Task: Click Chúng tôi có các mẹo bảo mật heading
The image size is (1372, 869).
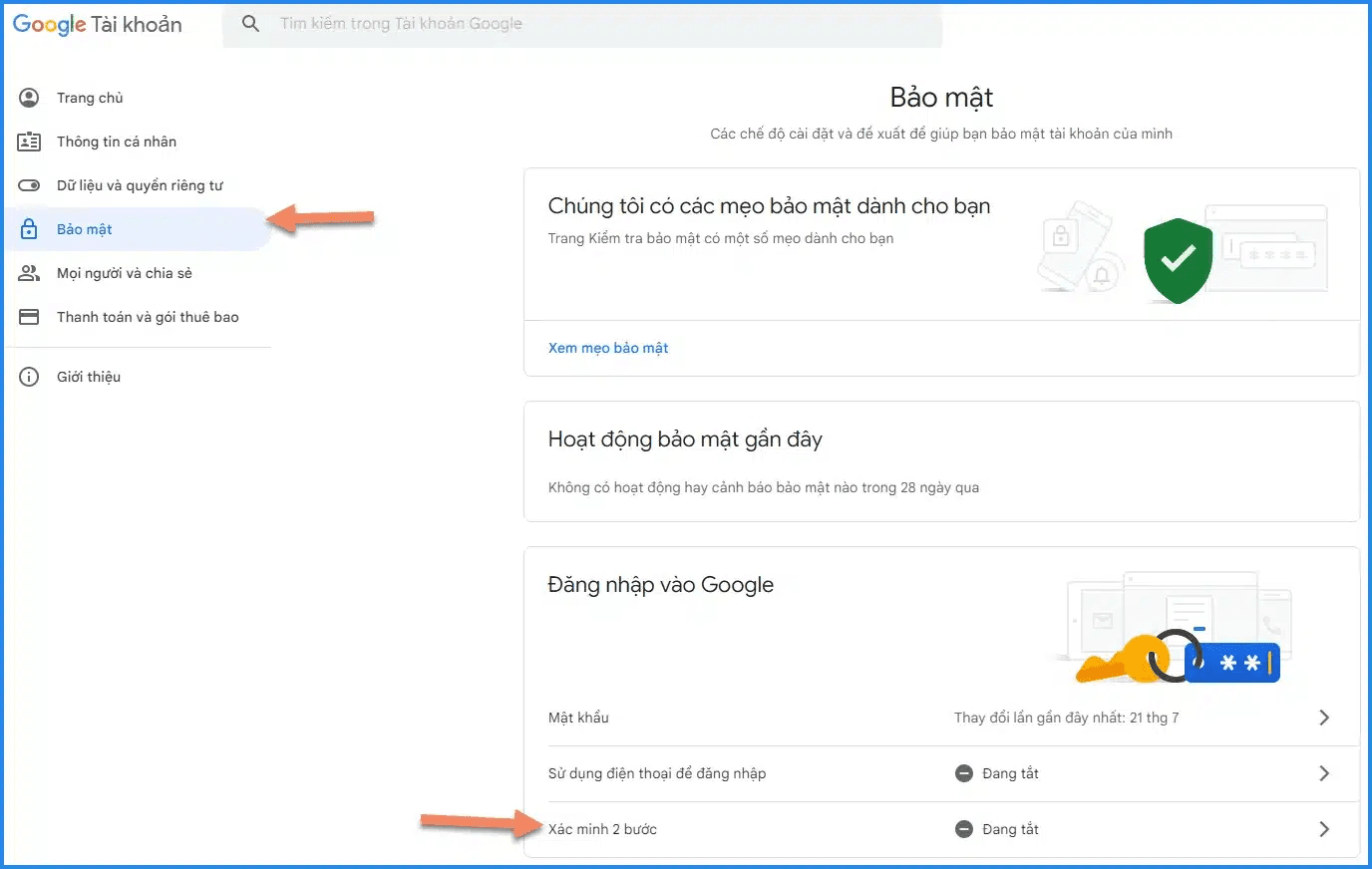Action: (769, 206)
